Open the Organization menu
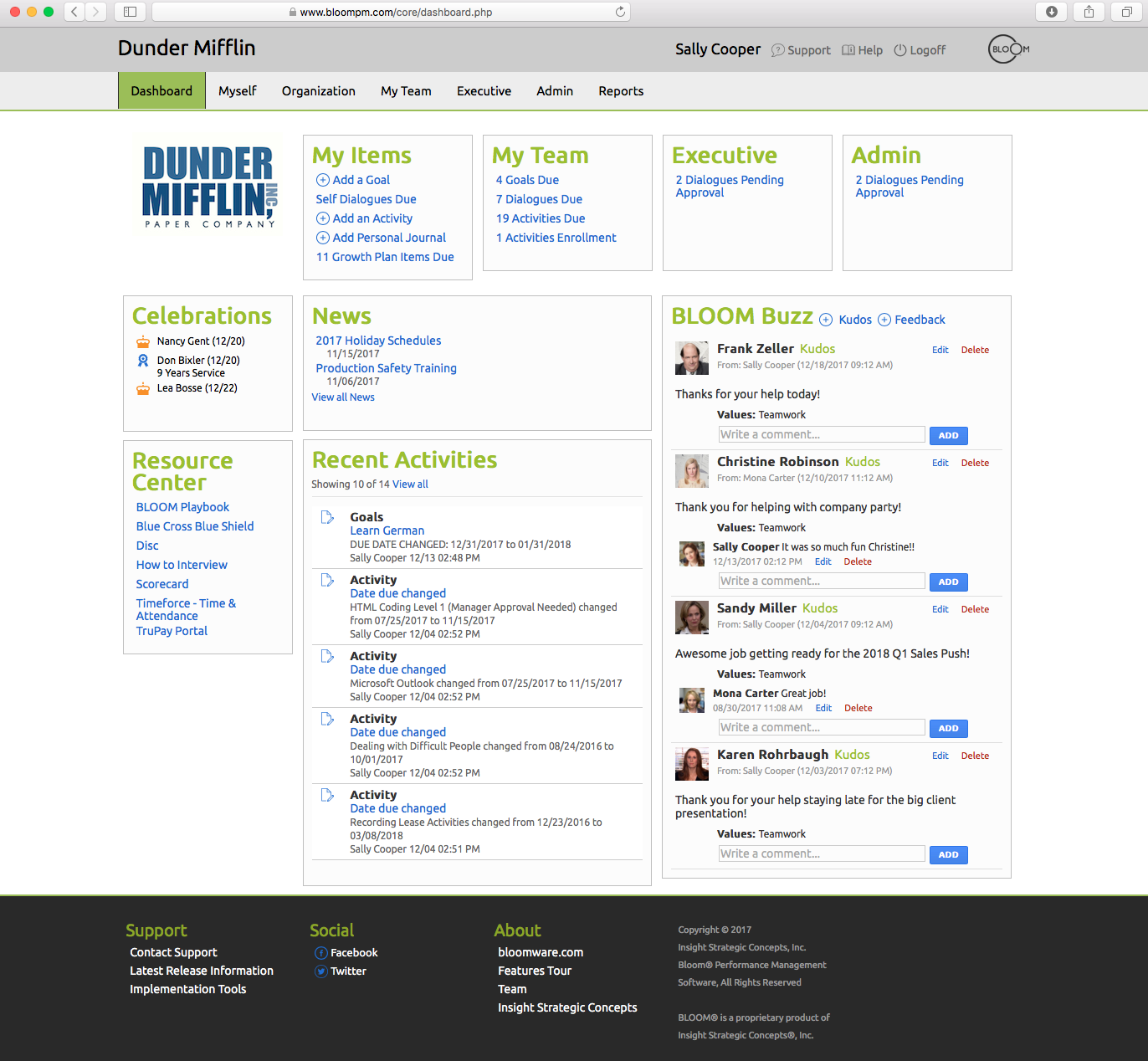Screen dimensions: 1148x1061 319,91
